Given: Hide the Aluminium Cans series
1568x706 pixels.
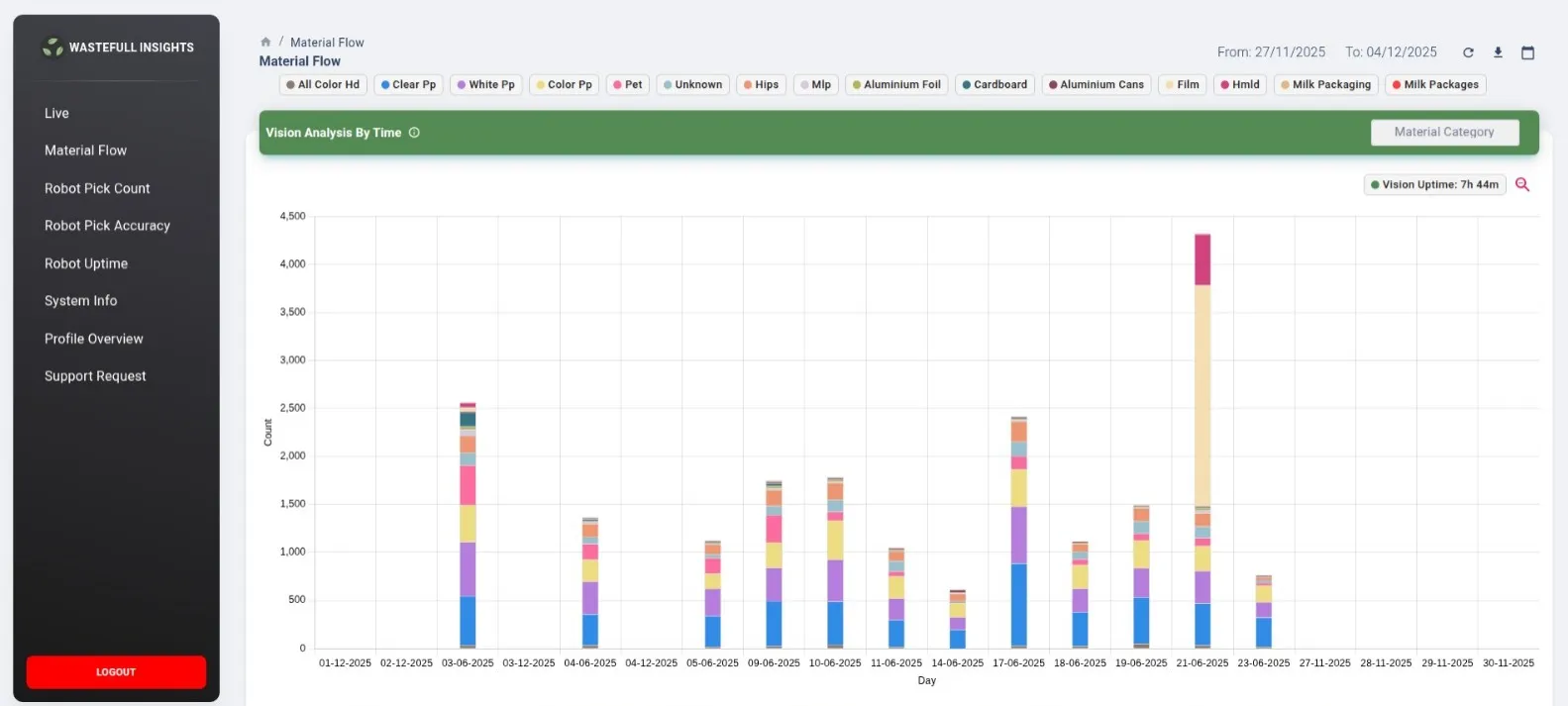Looking at the screenshot, I should (x=1096, y=85).
